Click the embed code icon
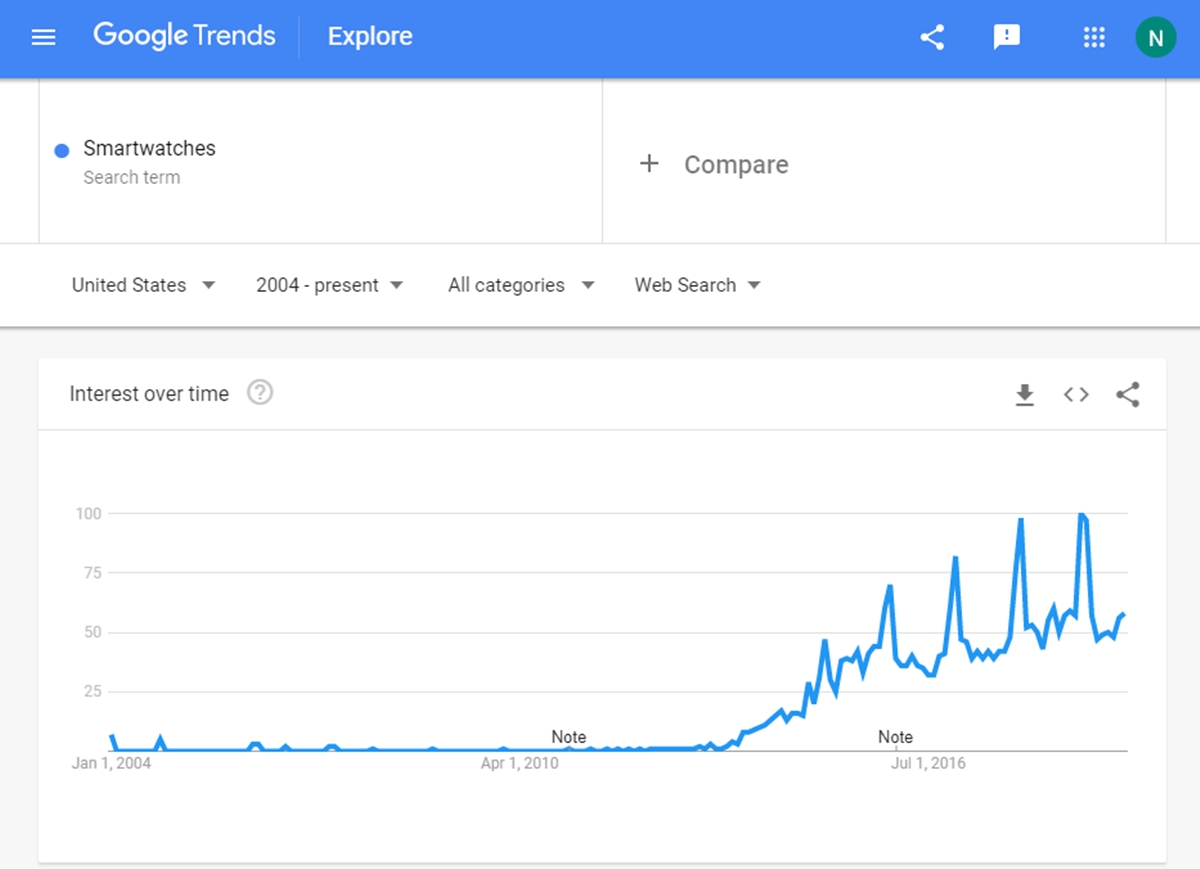The image size is (1200, 869). coord(1076,395)
